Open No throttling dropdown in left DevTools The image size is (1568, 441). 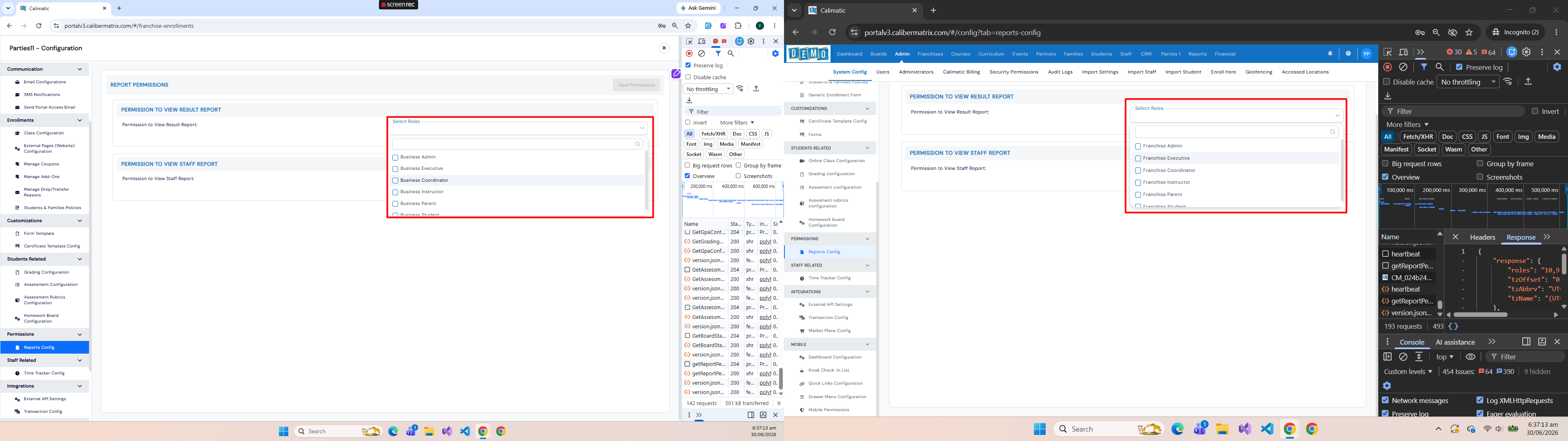(708, 89)
